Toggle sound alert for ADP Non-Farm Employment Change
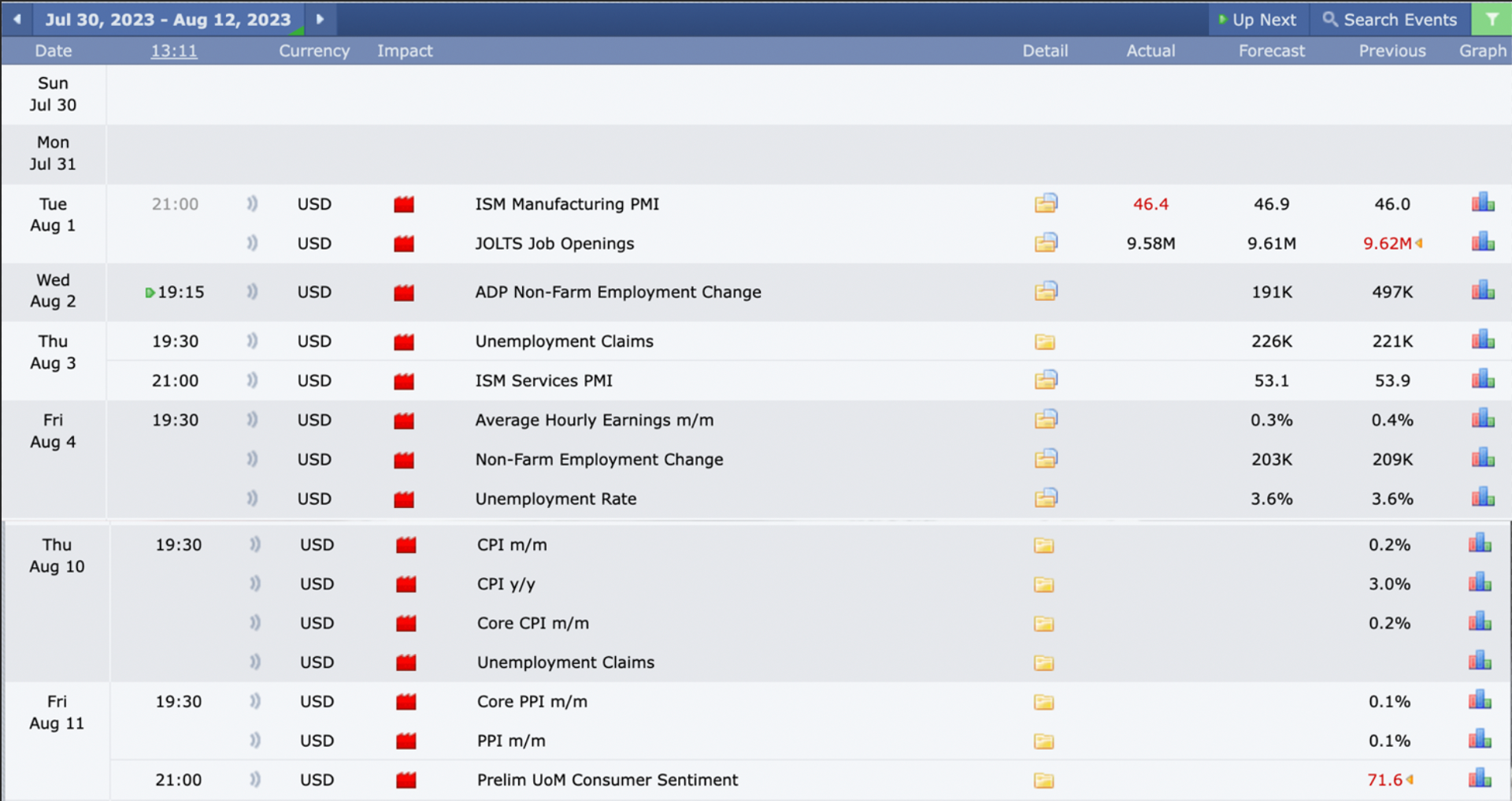 252,292
